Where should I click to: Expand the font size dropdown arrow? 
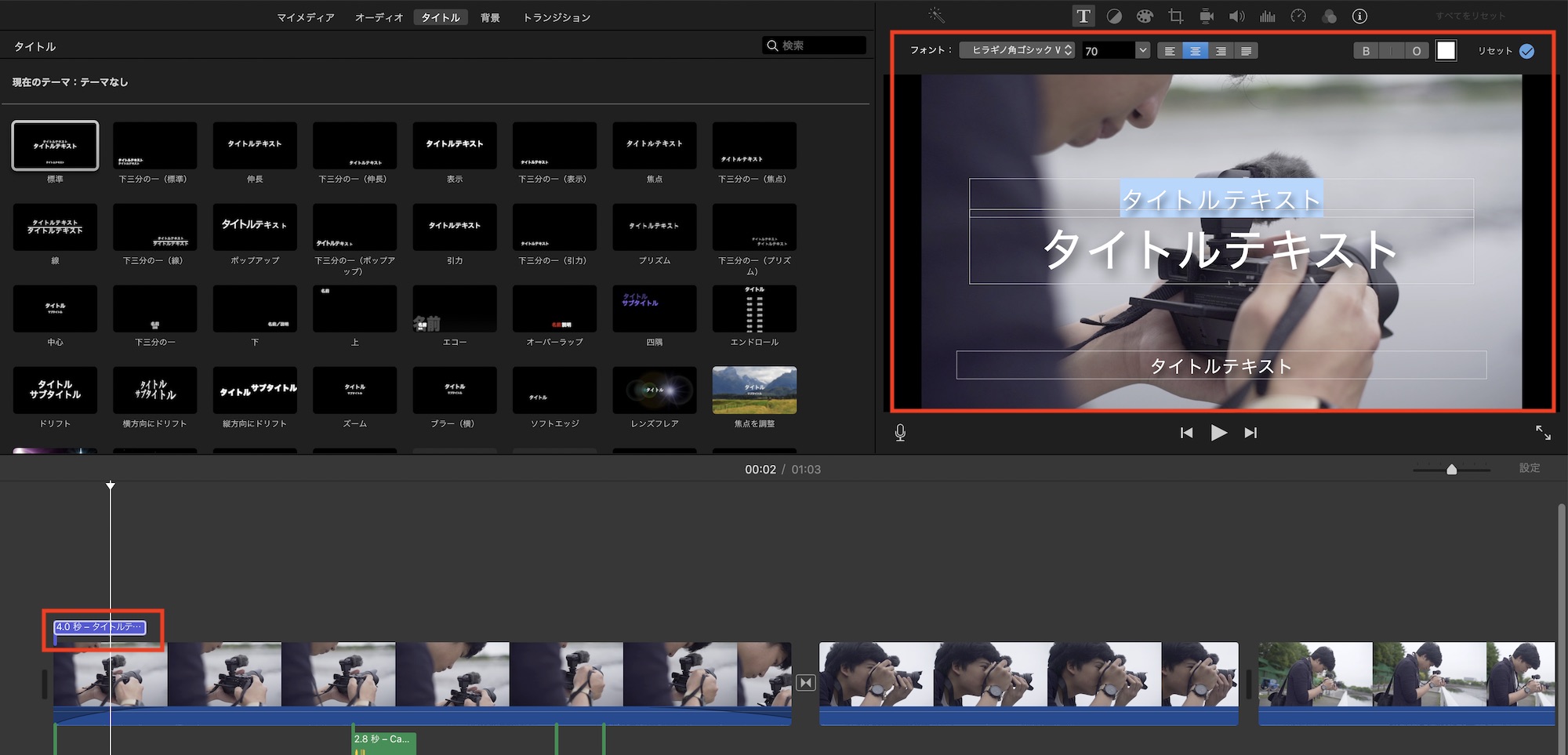(1142, 50)
